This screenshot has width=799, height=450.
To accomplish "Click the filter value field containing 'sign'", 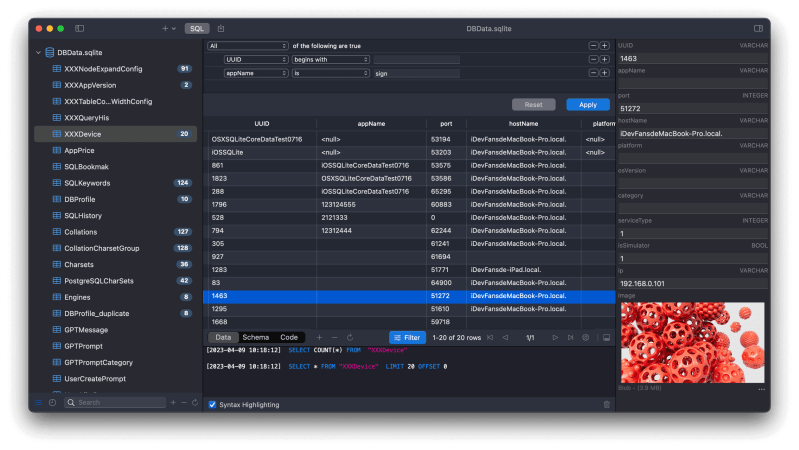I will tap(416, 73).
